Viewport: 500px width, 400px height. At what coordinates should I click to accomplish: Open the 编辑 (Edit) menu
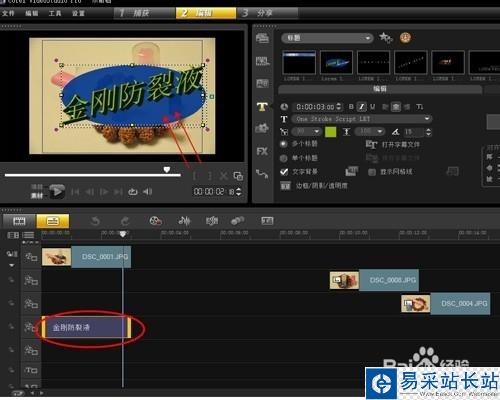pos(32,13)
